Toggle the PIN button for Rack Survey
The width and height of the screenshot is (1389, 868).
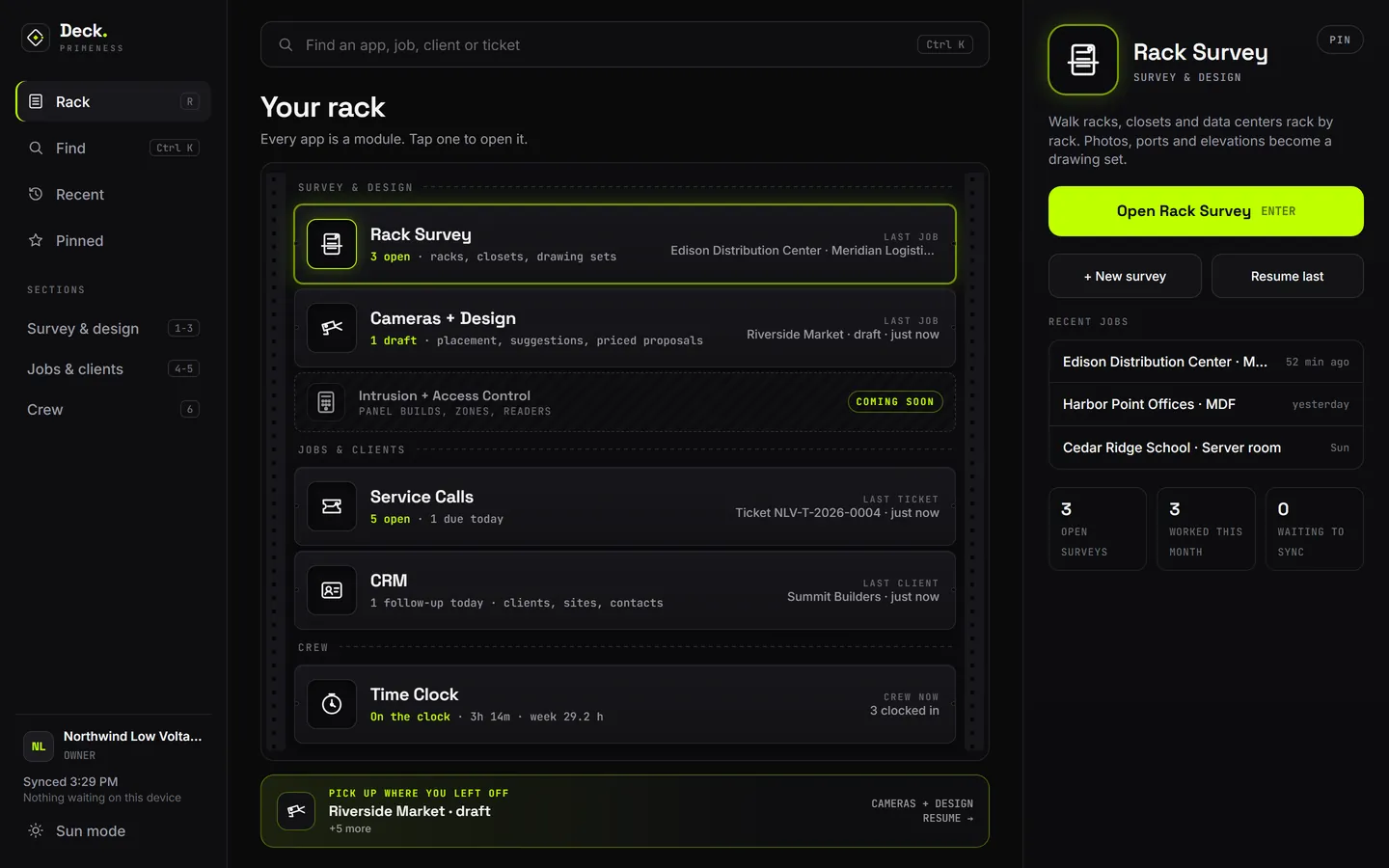tap(1340, 40)
